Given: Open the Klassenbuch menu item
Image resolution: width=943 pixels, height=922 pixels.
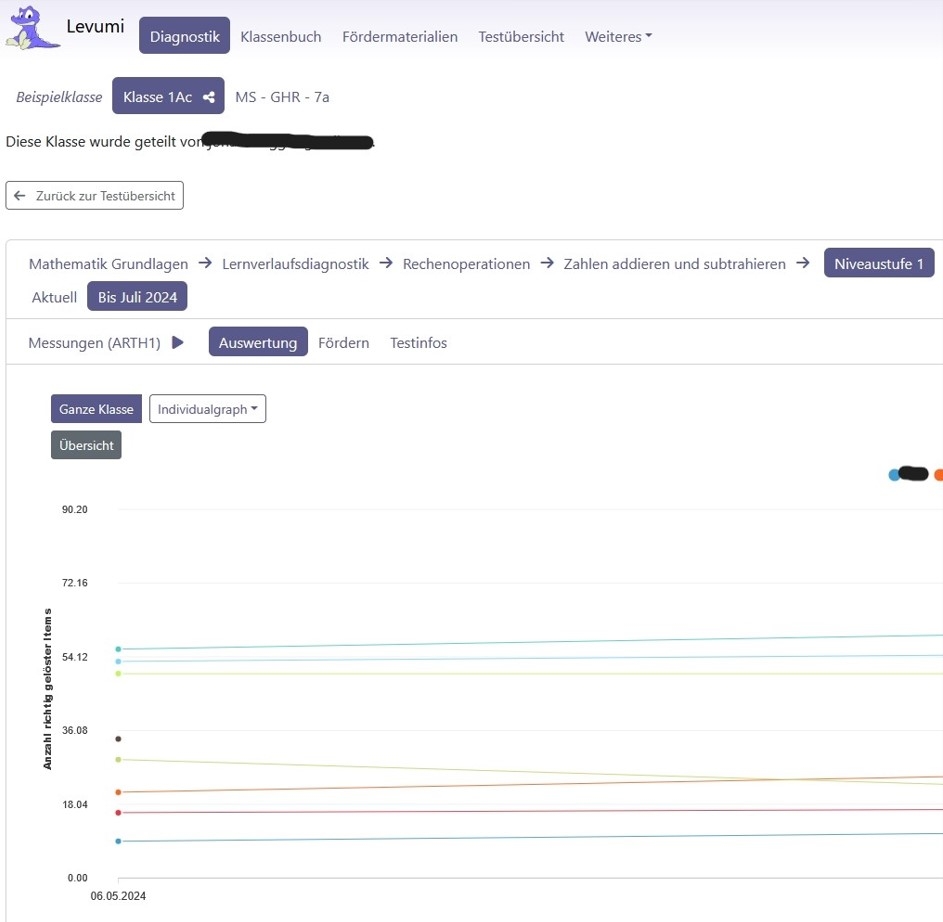Looking at the screenshot, I should tap(281, 36).
